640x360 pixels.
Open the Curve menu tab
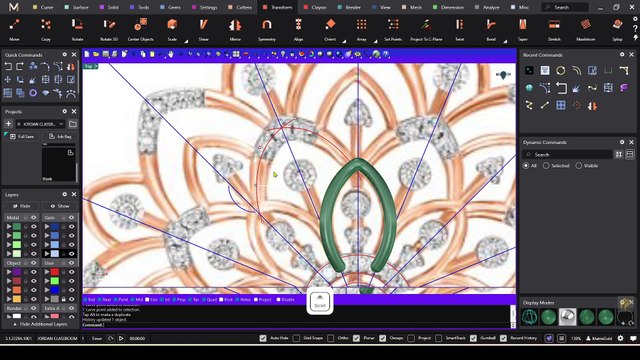click(x=43, y=7)
